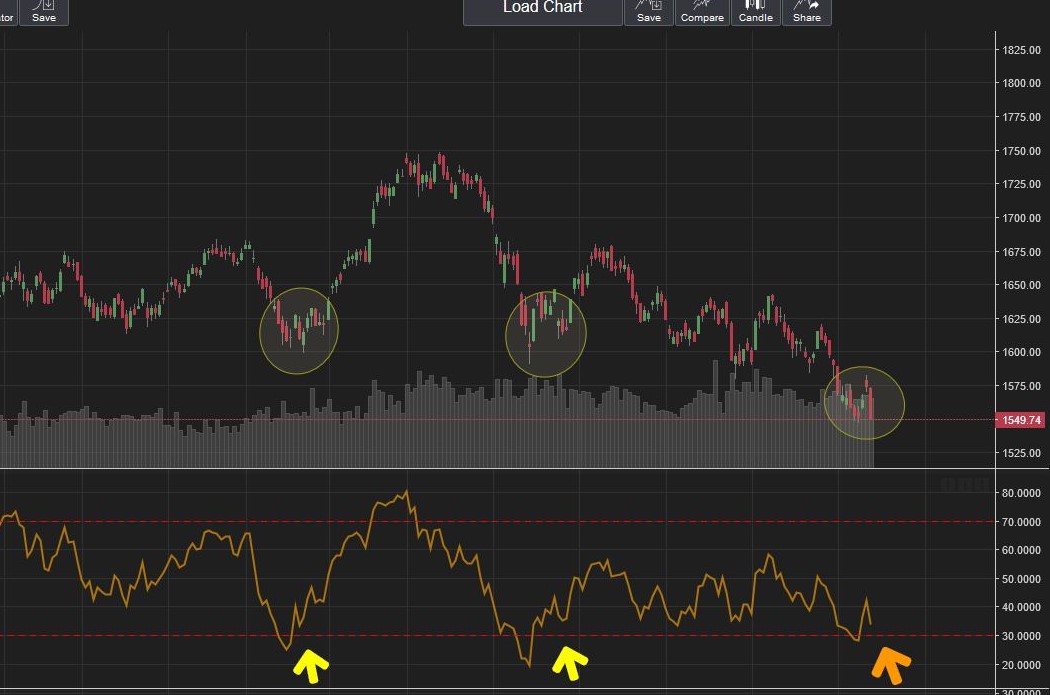Click the Save icon beside Load Chart

[x=649, y=11]
